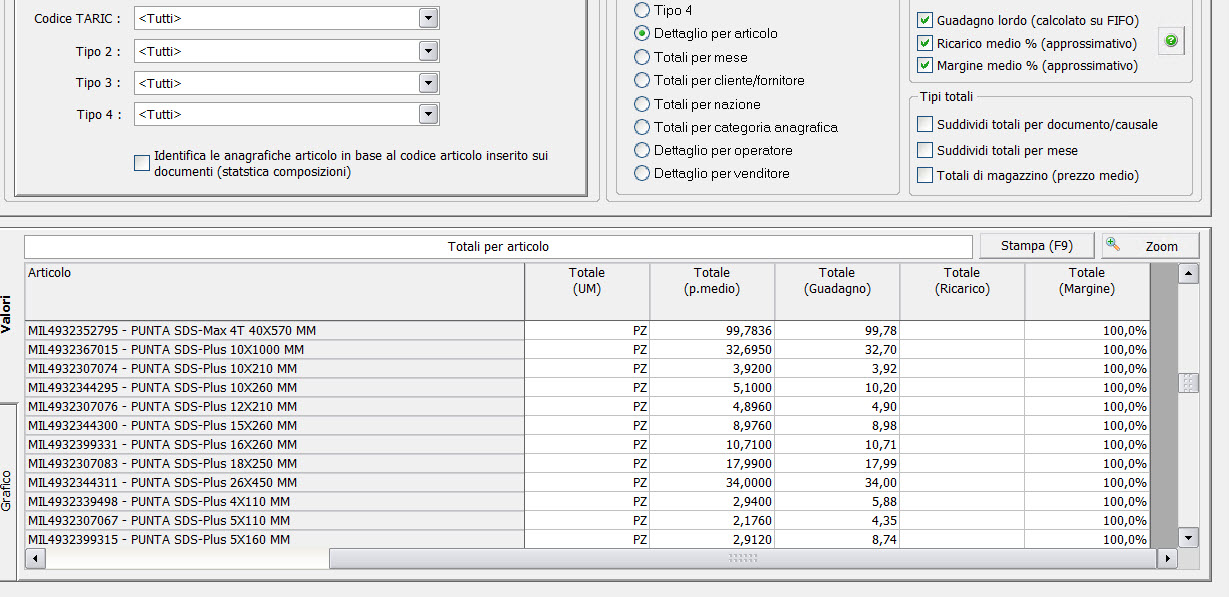Click the Zoom magnifier button

click(1150, 246)
